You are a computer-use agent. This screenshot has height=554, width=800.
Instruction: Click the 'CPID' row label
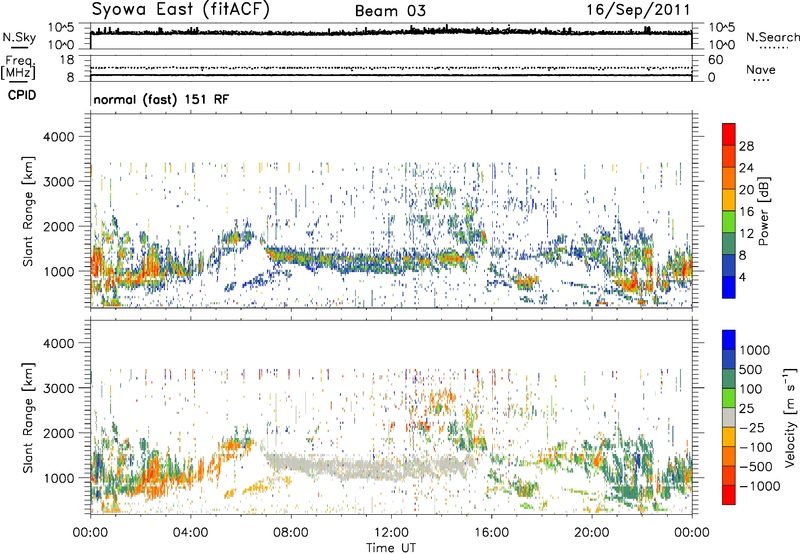[22, 95]
